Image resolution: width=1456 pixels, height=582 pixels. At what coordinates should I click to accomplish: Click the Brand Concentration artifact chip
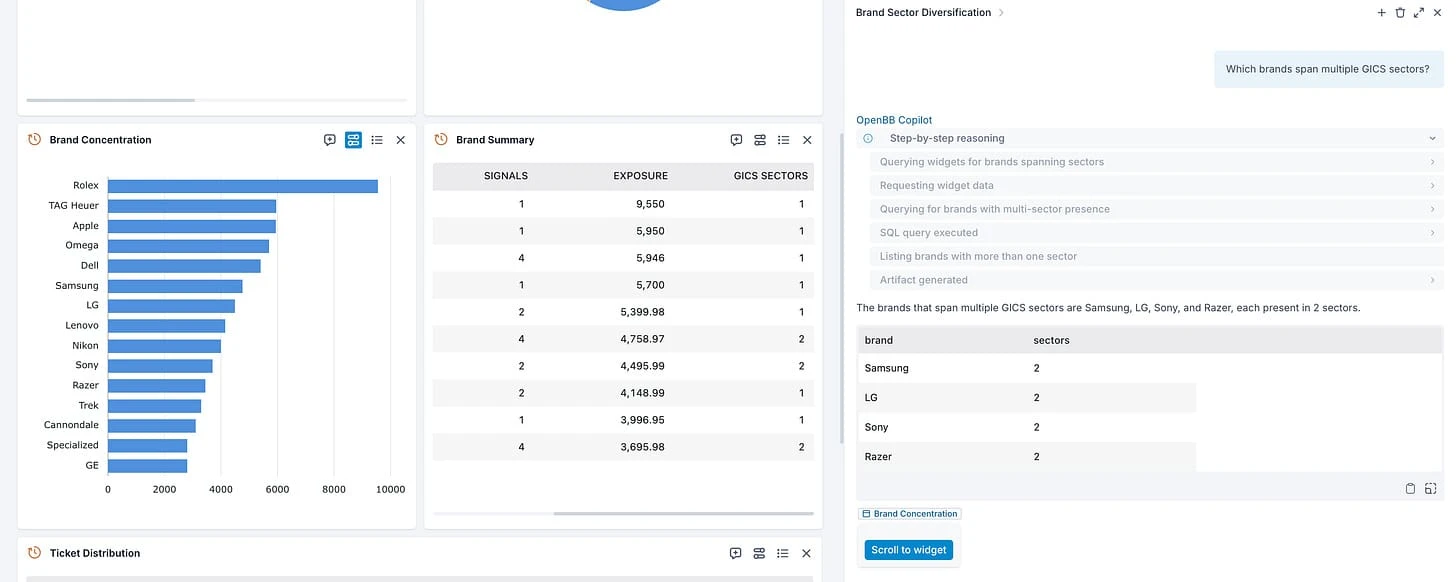pyautogui.click(x=909, y=513)
